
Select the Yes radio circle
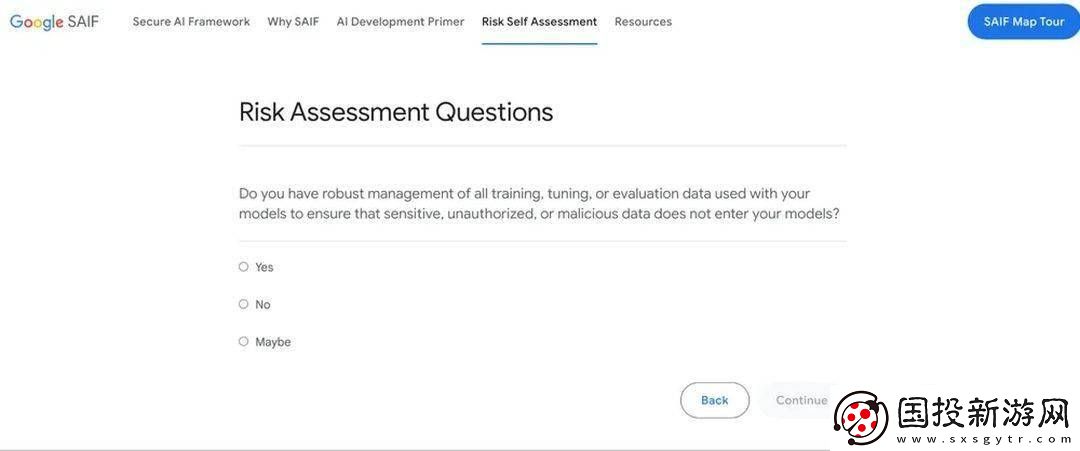243,266
